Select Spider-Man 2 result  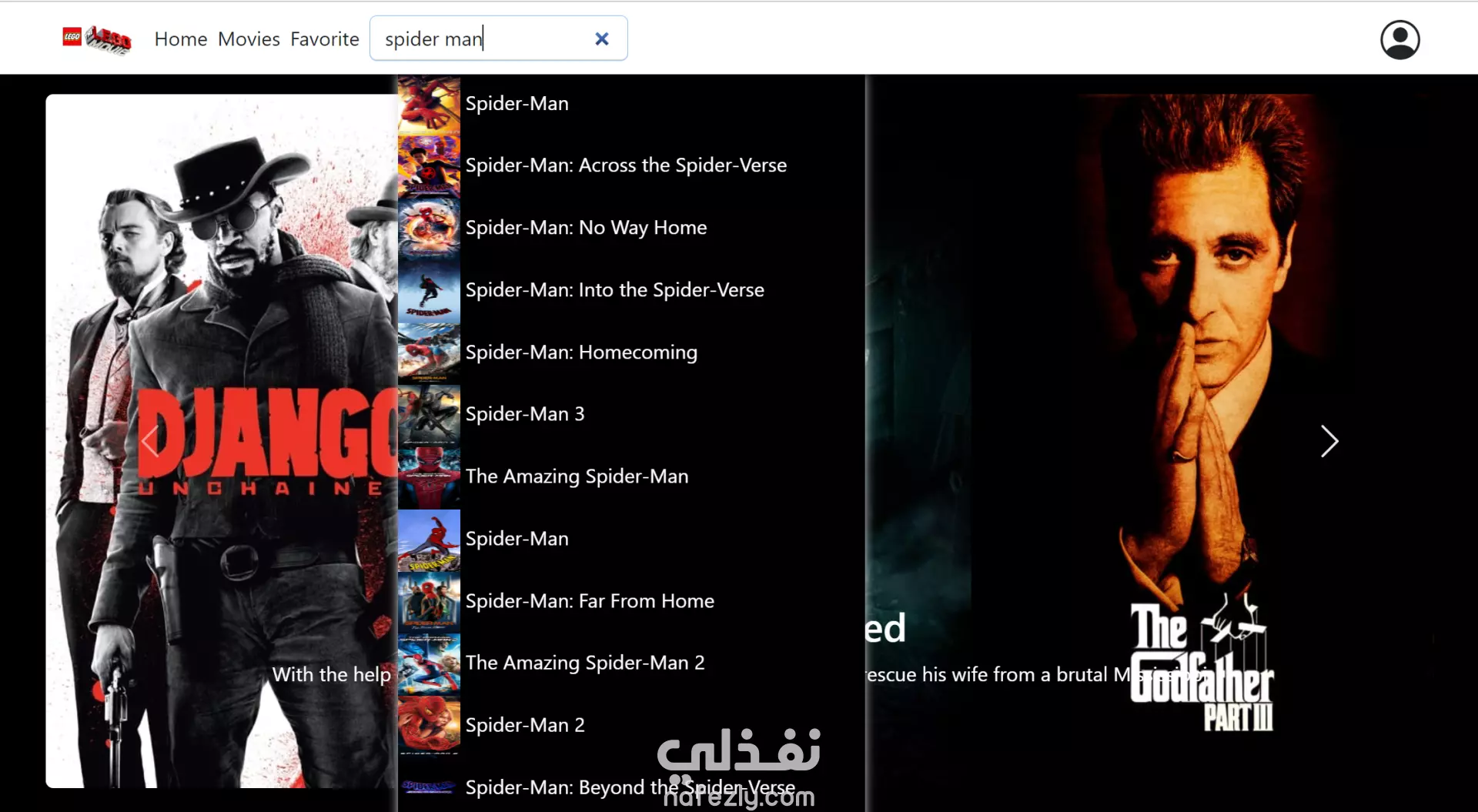tap(631, 725)
